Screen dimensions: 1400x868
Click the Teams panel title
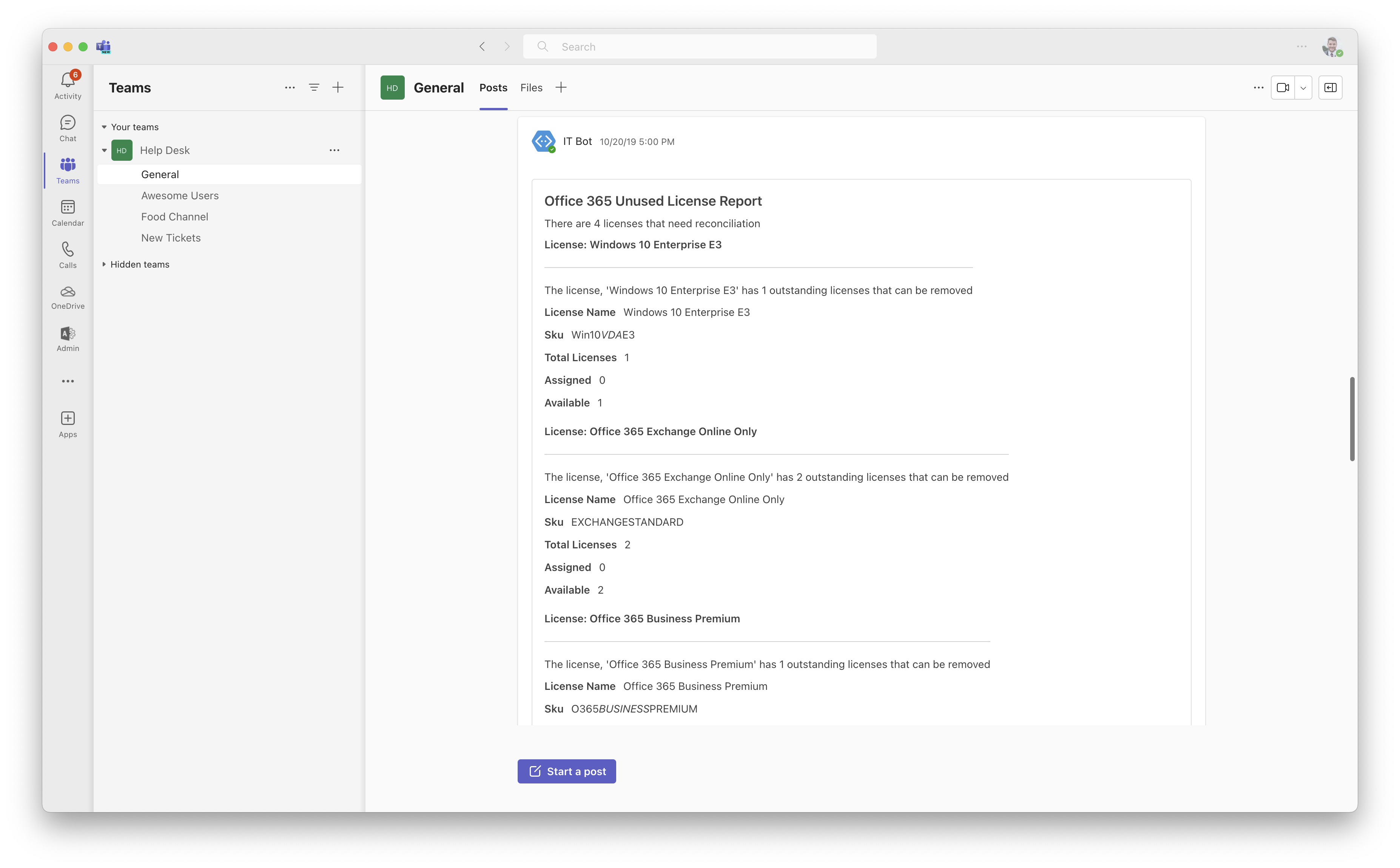coord(130,88)
